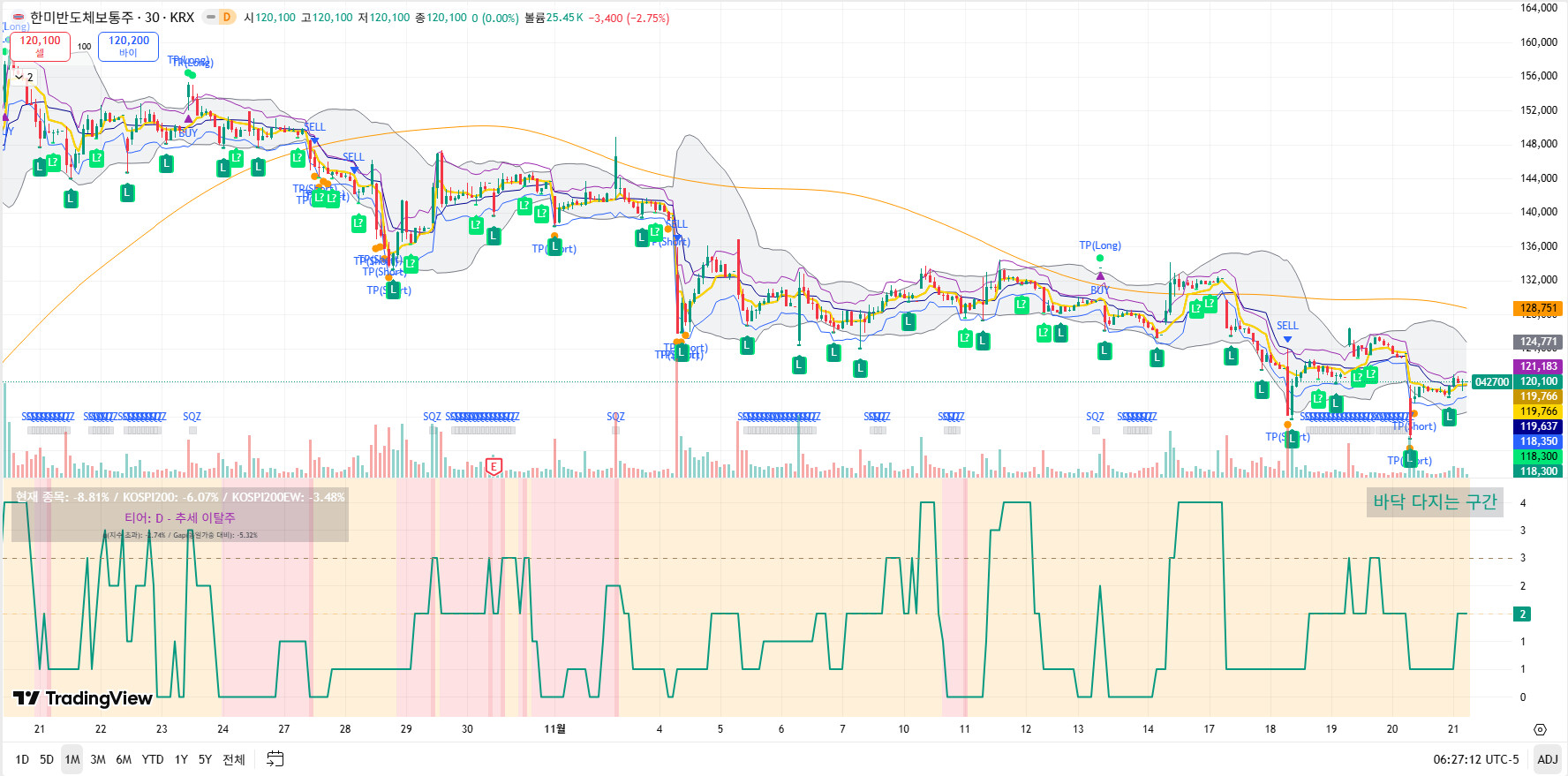Click the −3,400 (−2.75%) change value
This screenshot has height=776, width=1568.
[x=629, y=18]
